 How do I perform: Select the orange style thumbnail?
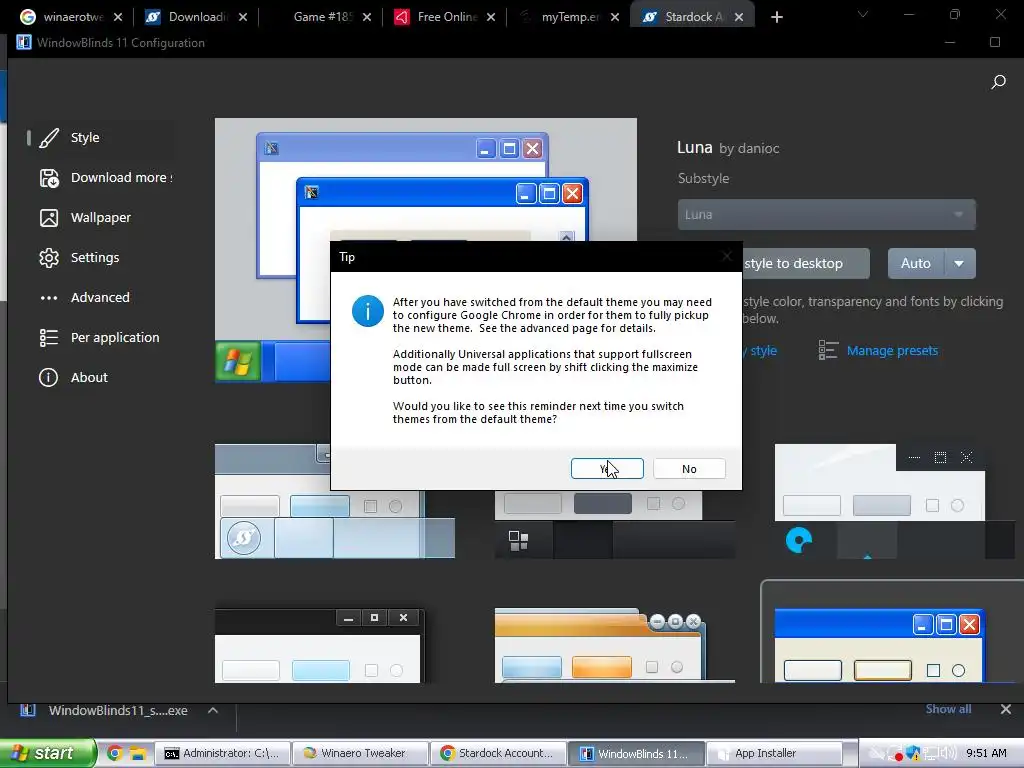click(615, 646)
